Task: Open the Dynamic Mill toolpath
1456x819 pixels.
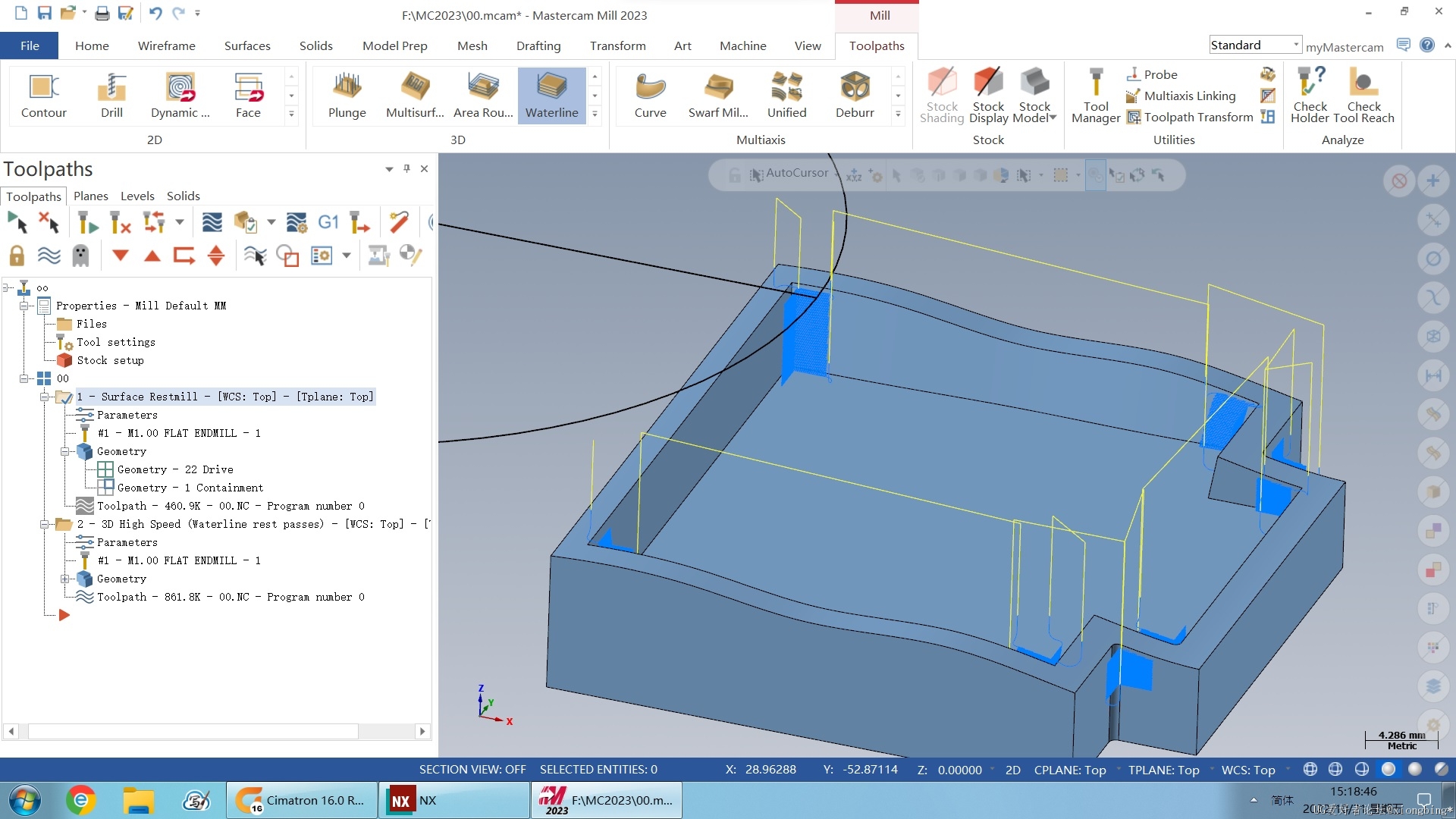Action: tap(180, 96)
